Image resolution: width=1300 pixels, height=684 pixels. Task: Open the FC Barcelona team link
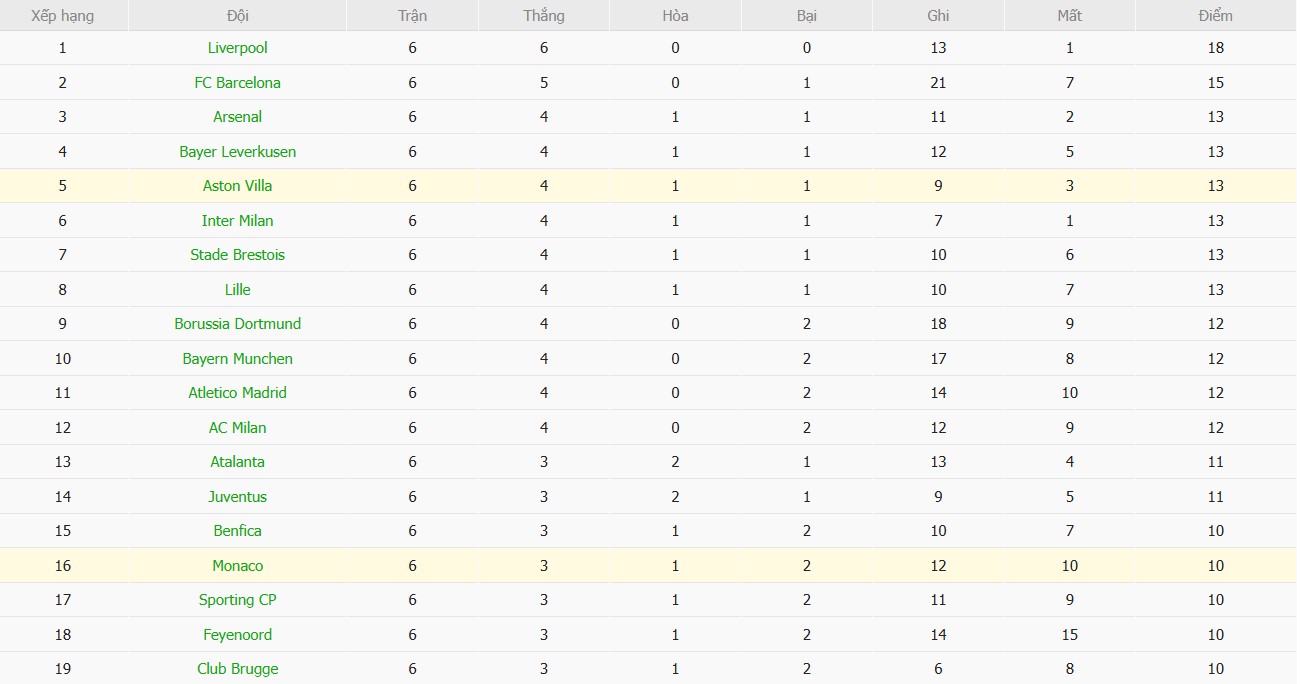point(238,83)
